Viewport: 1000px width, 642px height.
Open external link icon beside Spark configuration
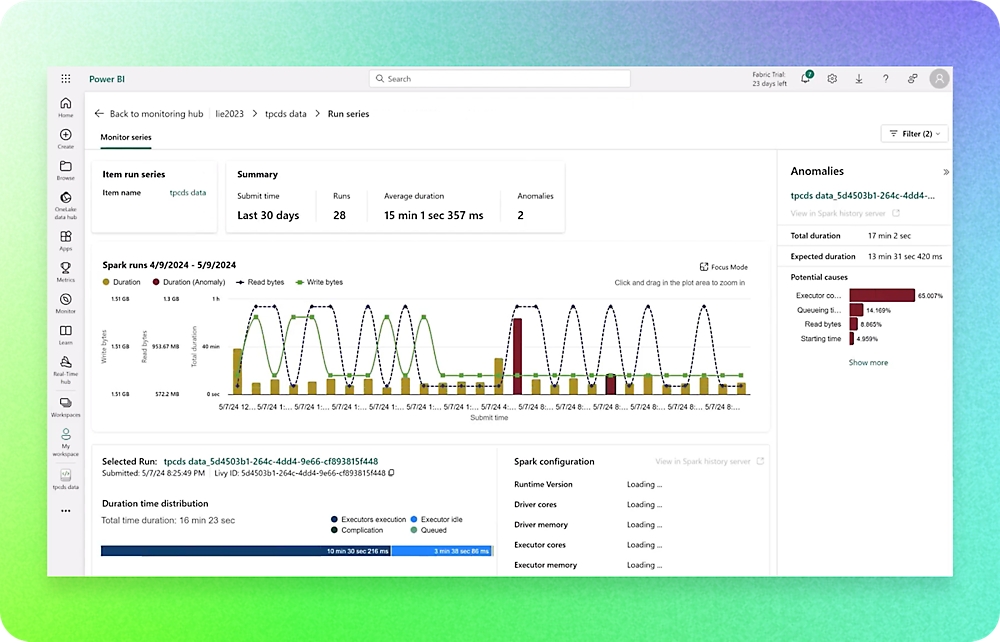point(760,461)
